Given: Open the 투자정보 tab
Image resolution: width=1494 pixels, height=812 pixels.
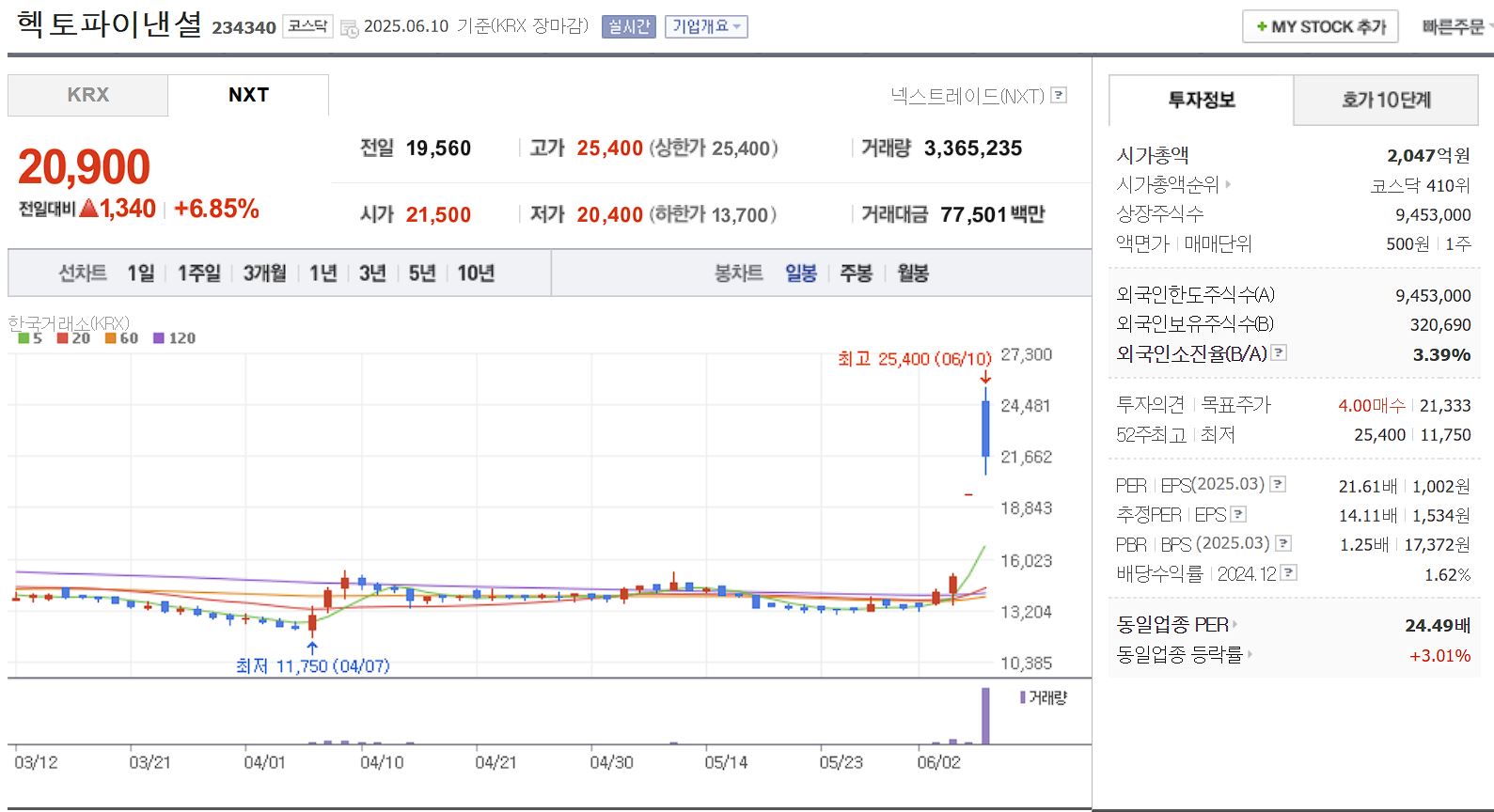Looking at the screenshot, I should pos(1202,100).
